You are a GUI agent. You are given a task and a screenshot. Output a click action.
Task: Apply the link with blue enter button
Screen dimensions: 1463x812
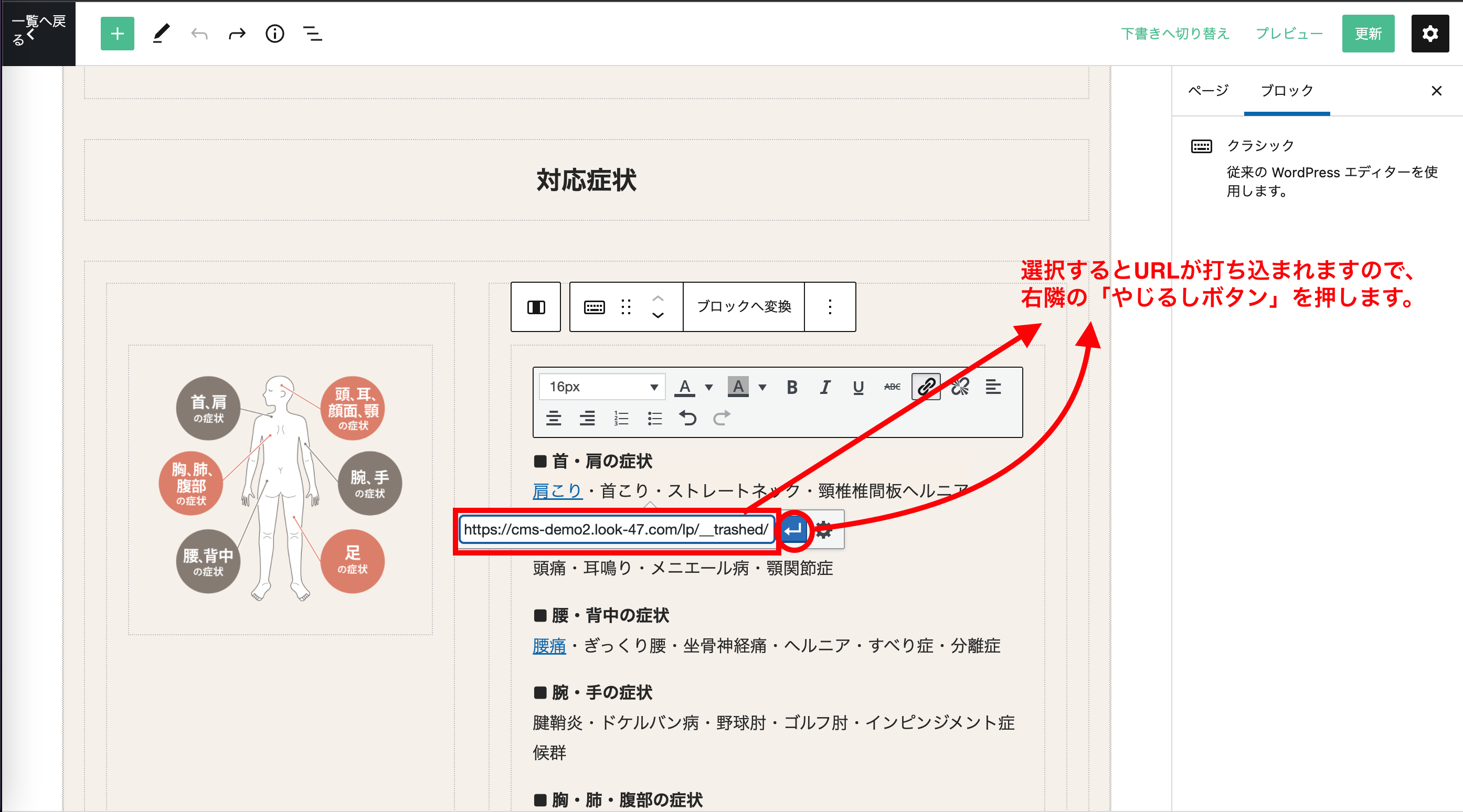click(x=793, y=530)
